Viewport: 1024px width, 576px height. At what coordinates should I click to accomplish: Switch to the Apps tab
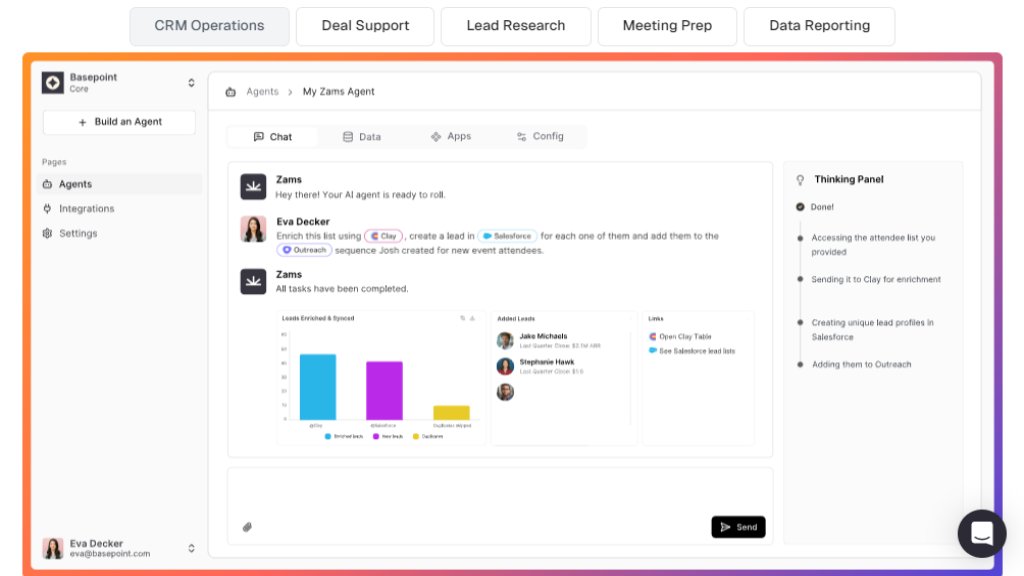coord(451,136)
